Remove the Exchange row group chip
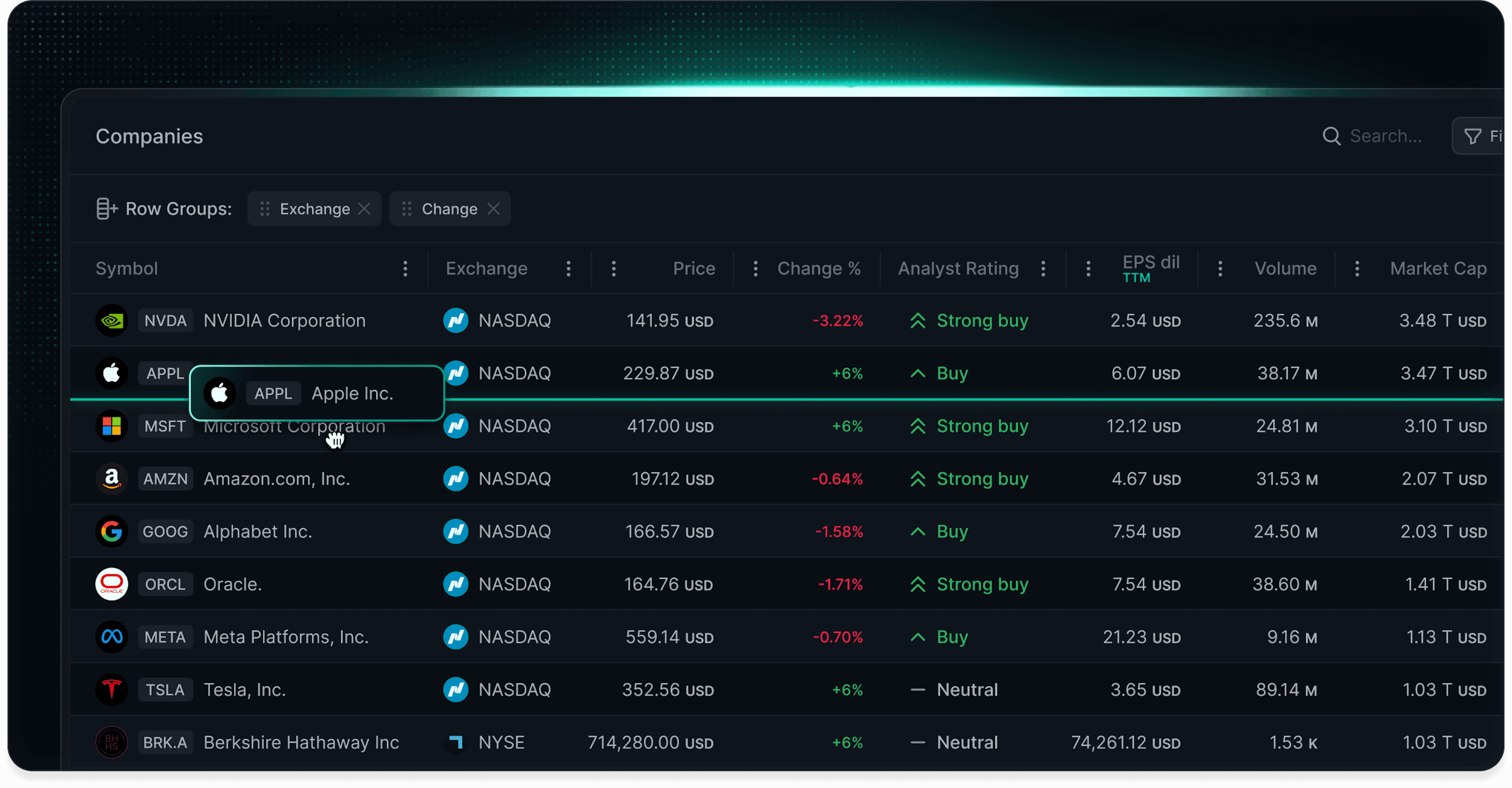Screen dimensions: 1512x788 [x=364, y=209]
